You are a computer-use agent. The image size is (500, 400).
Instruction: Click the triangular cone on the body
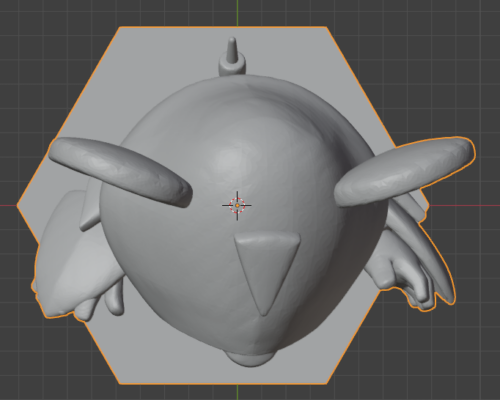click(268, 273)
